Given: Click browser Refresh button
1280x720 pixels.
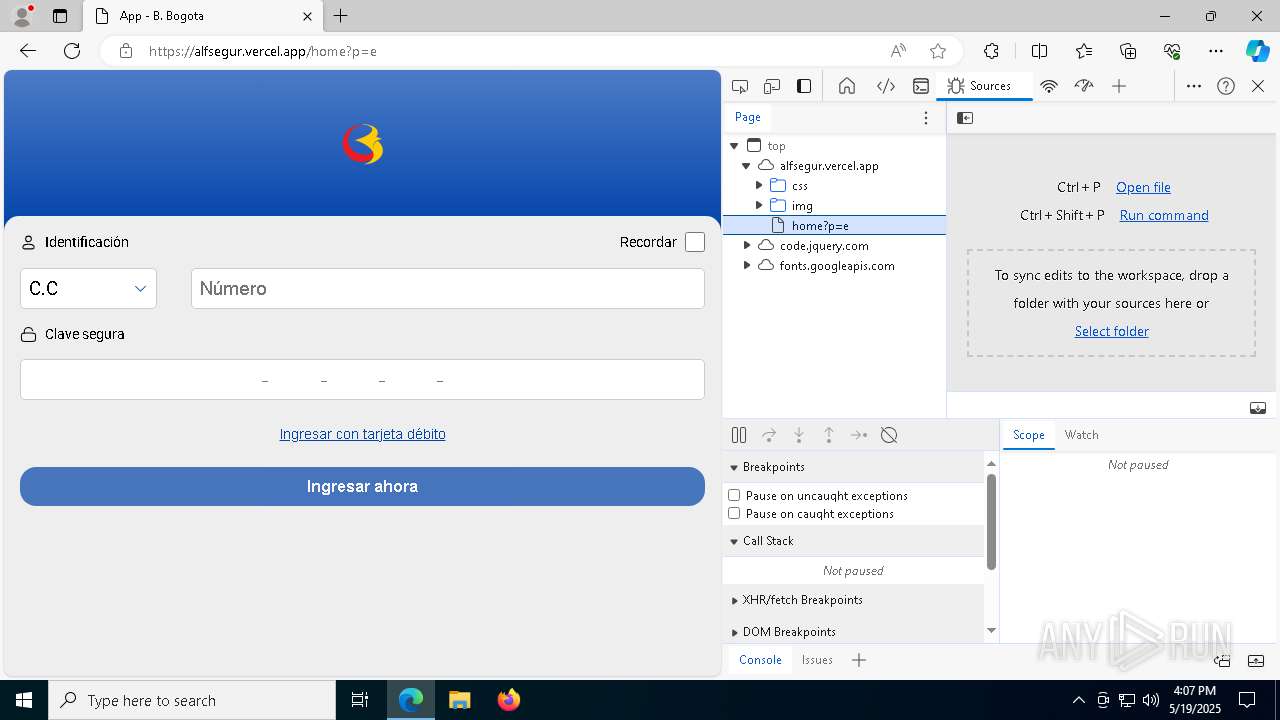Looking at the screenshot, I should click(x=72, y=51).
